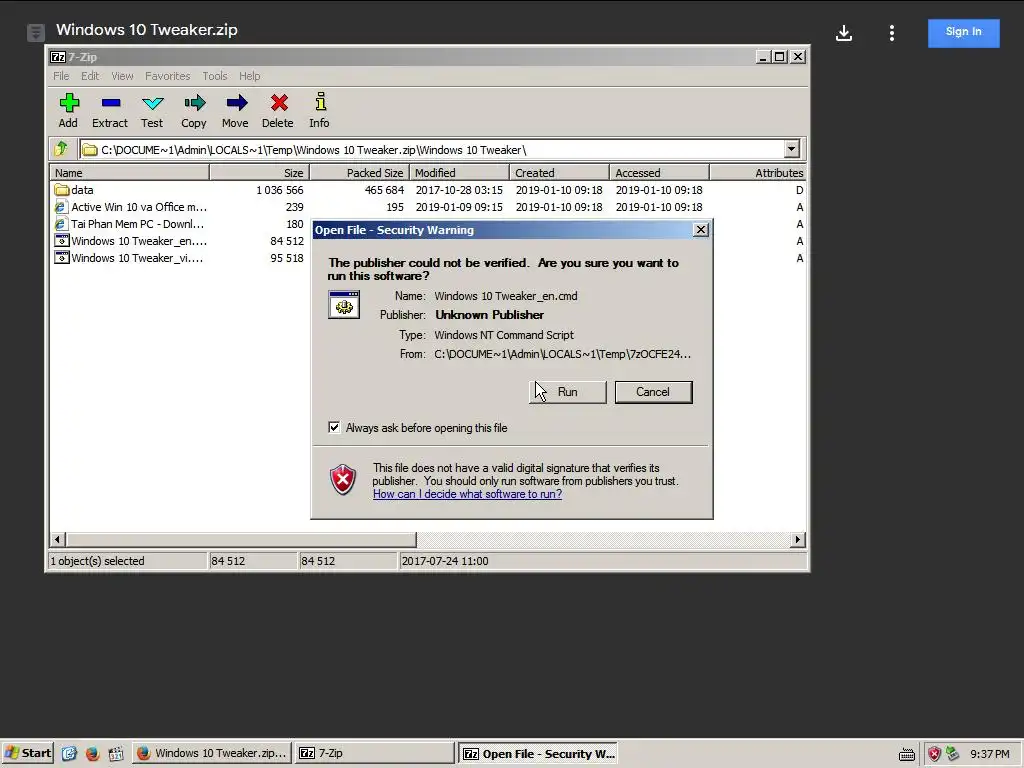
Task: Sort by the Packed Size column header
Action: tap(359, 173)
